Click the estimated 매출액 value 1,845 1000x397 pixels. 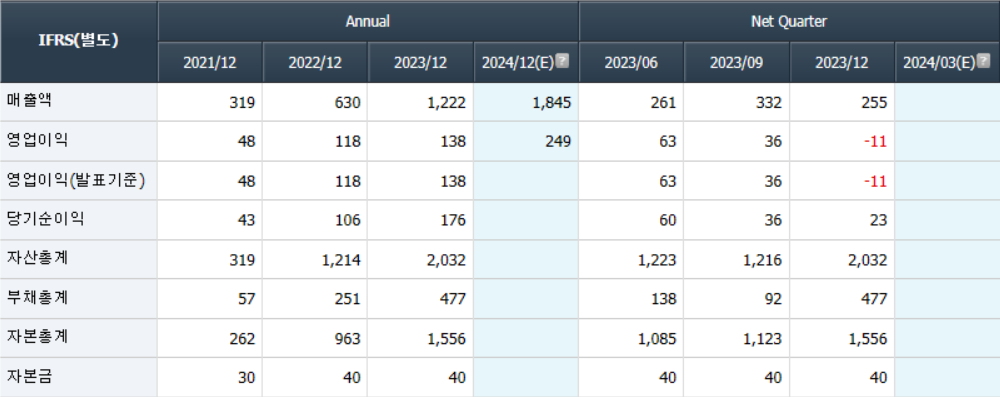(x=552, y=102)
